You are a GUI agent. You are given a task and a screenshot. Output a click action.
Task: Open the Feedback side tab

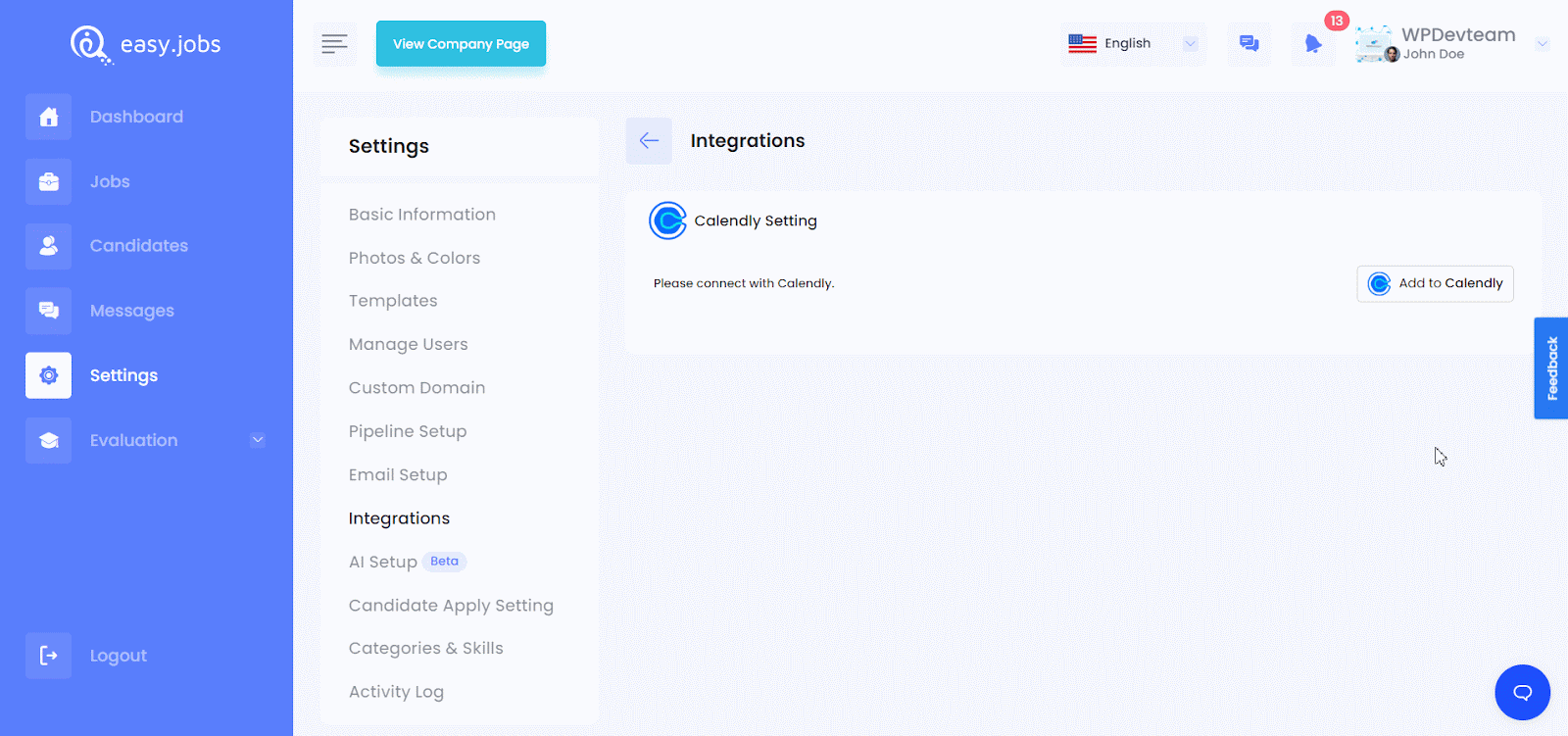[x=1551, y=368]
